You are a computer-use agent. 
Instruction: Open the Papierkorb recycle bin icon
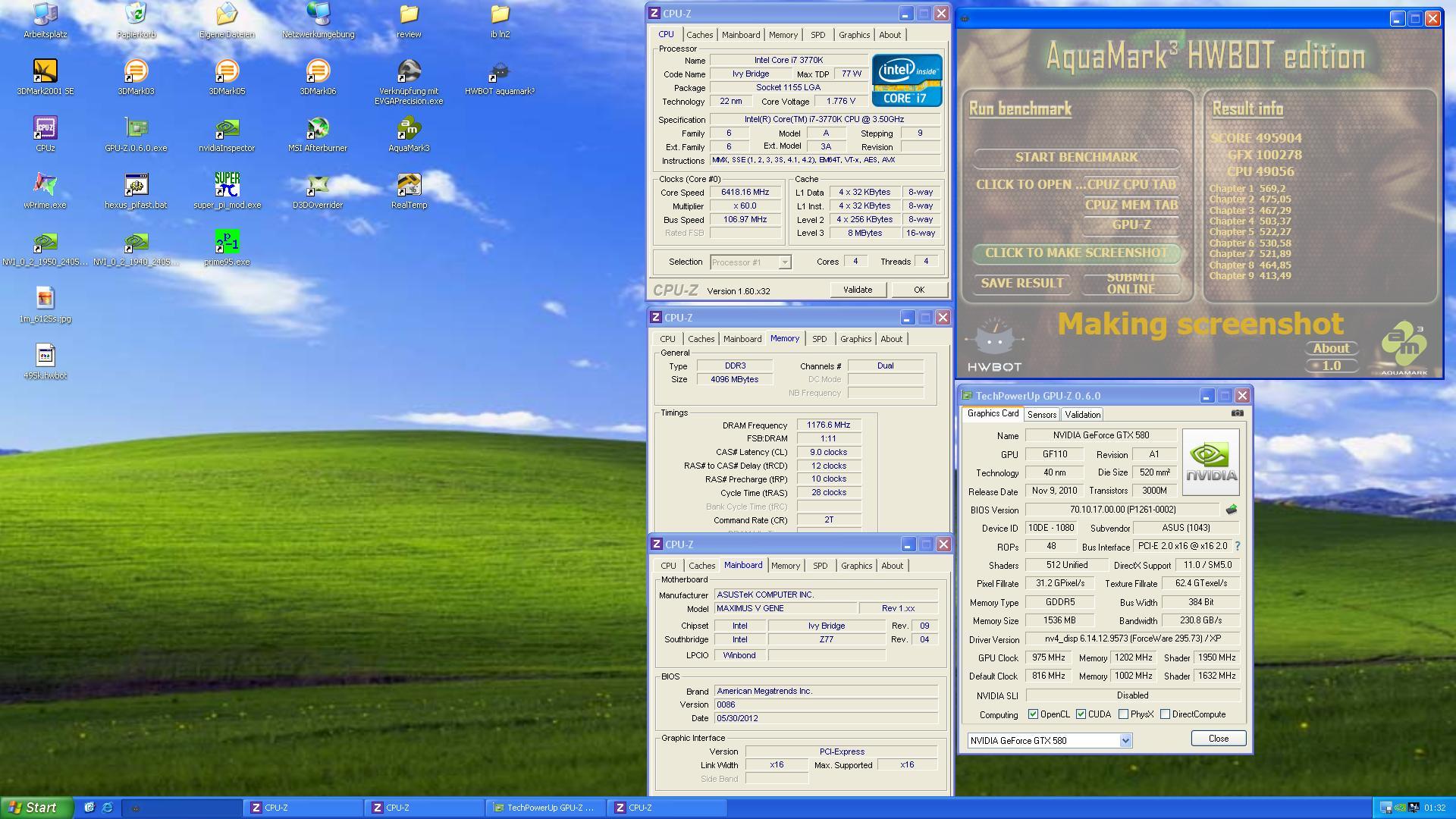(x=136, y=19)
